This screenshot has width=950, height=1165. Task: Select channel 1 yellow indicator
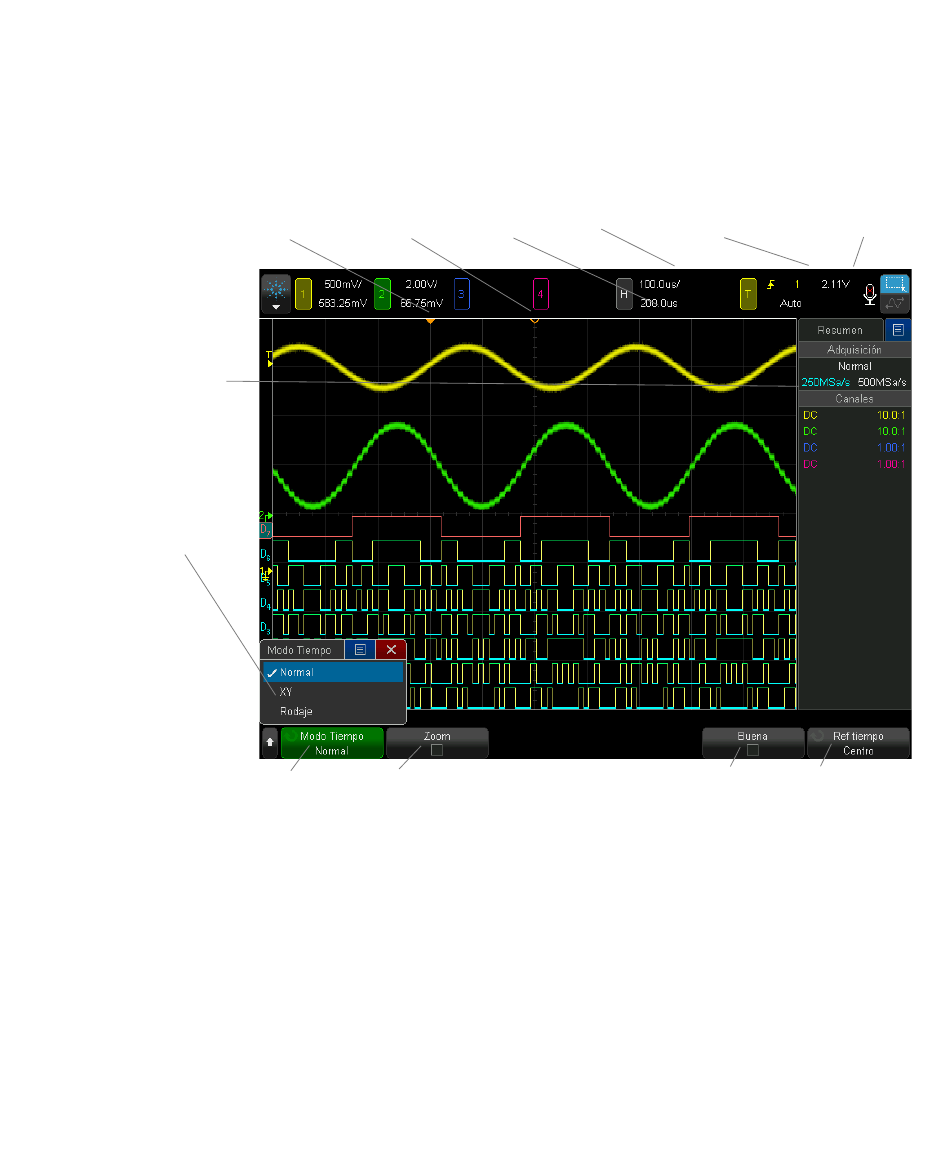303,294
